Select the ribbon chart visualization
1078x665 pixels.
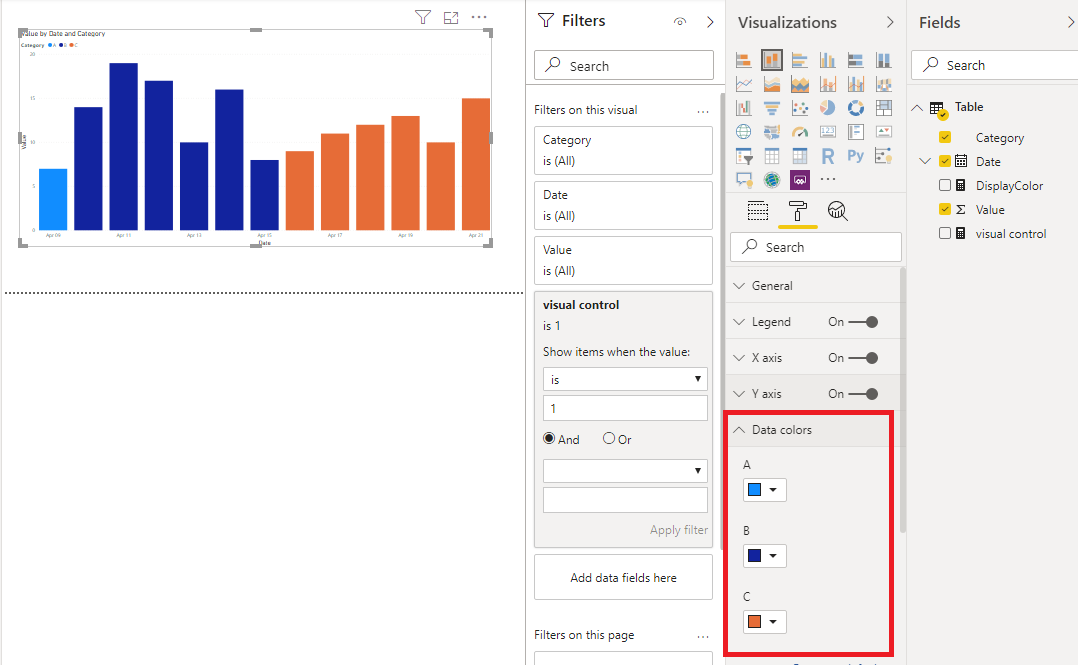pyautogui.click(x=883, y=85)
